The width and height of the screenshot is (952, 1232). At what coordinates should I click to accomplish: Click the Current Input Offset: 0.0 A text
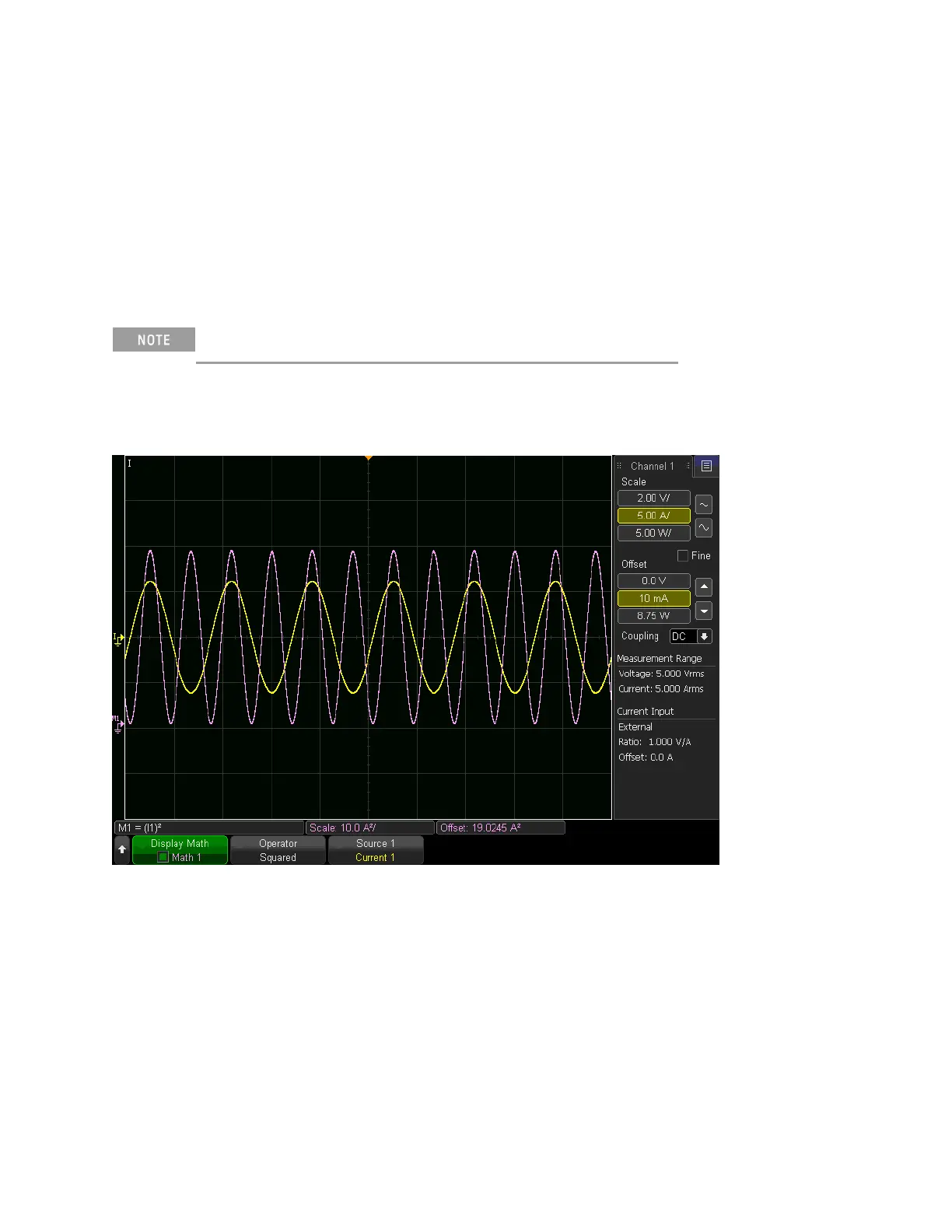point(646,757)
